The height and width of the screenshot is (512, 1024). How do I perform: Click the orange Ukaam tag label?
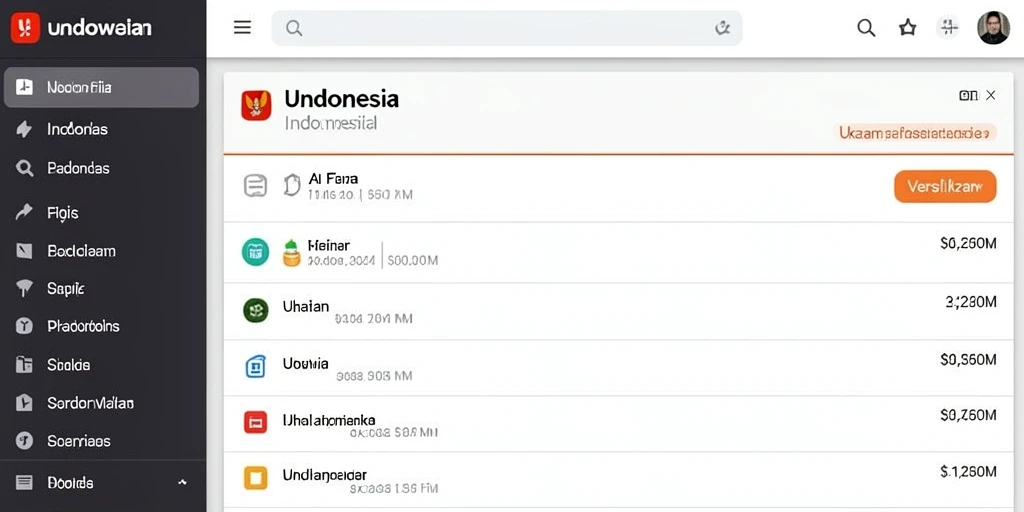pyautogui.click(x=917, y=133)
